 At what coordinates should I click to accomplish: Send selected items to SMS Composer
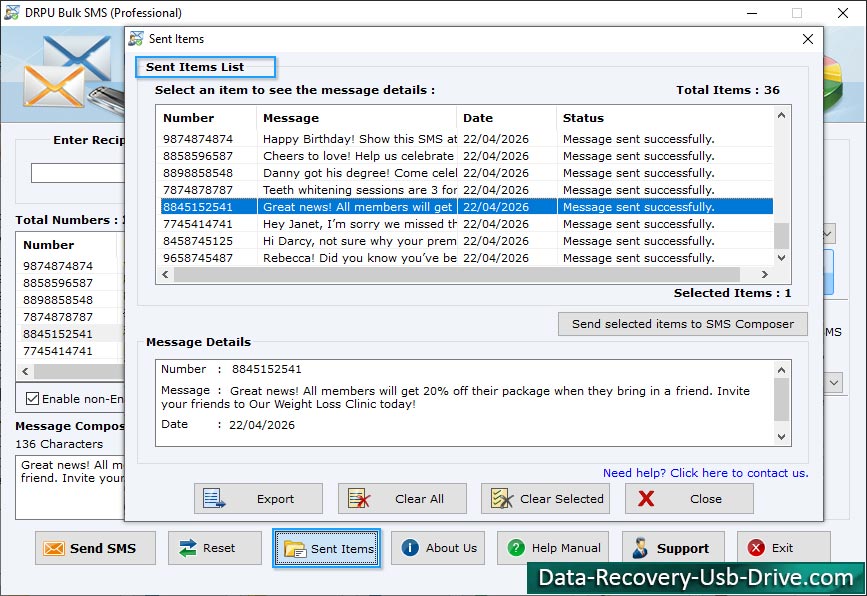point(682,324)
